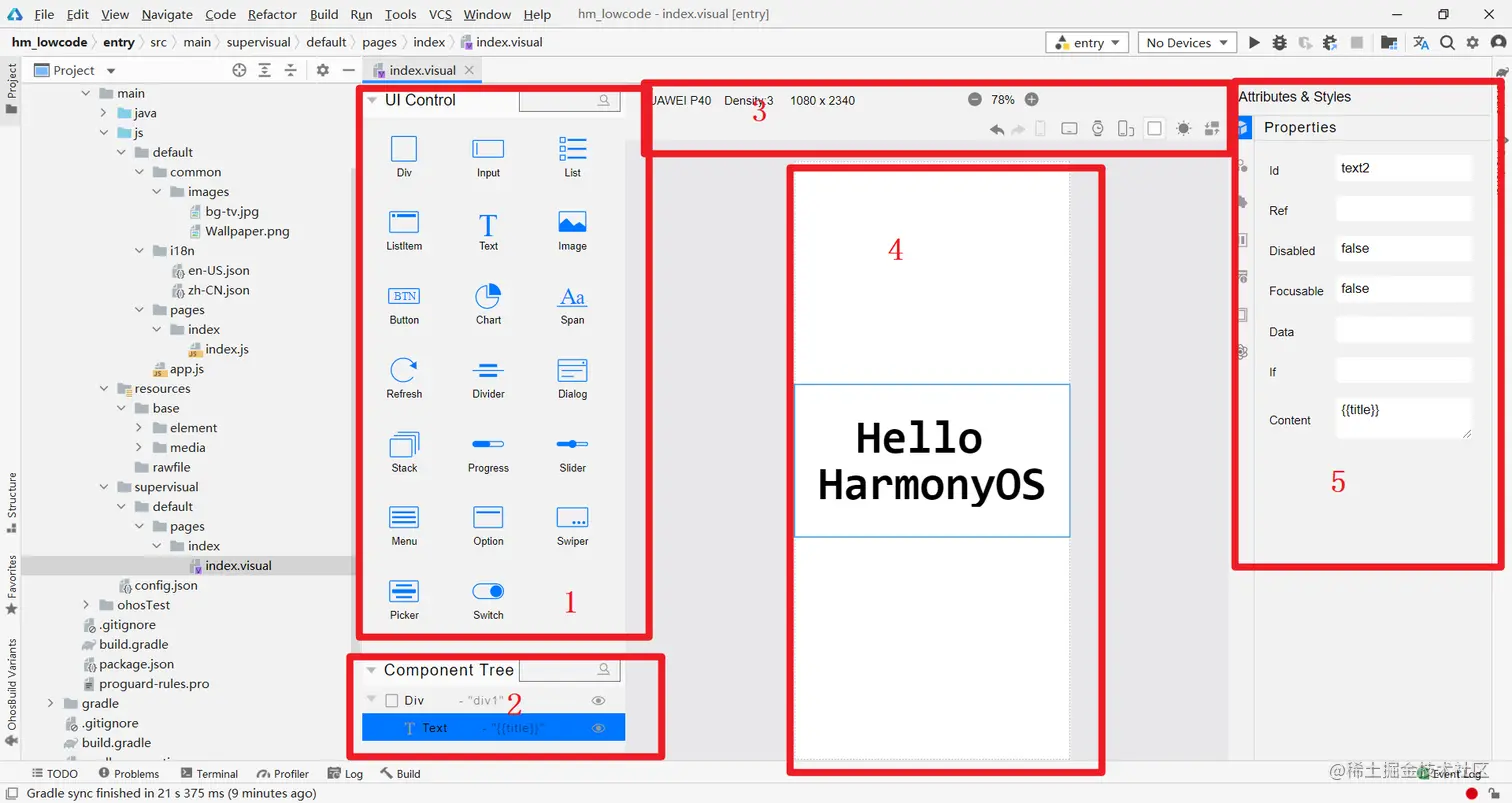The width and height of the screenshot is (1512, 803).
Task: Open the entry module dropdown
Action: coord(1087,43)
